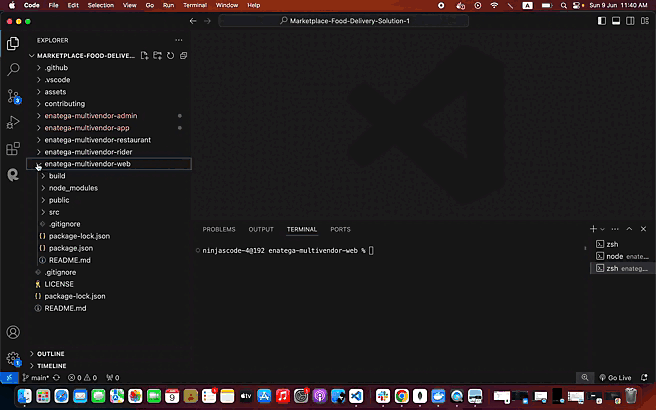Viewport: 656px width, 410px height.
Task: Open the Manage gear icon
Action: click(13, 359)
